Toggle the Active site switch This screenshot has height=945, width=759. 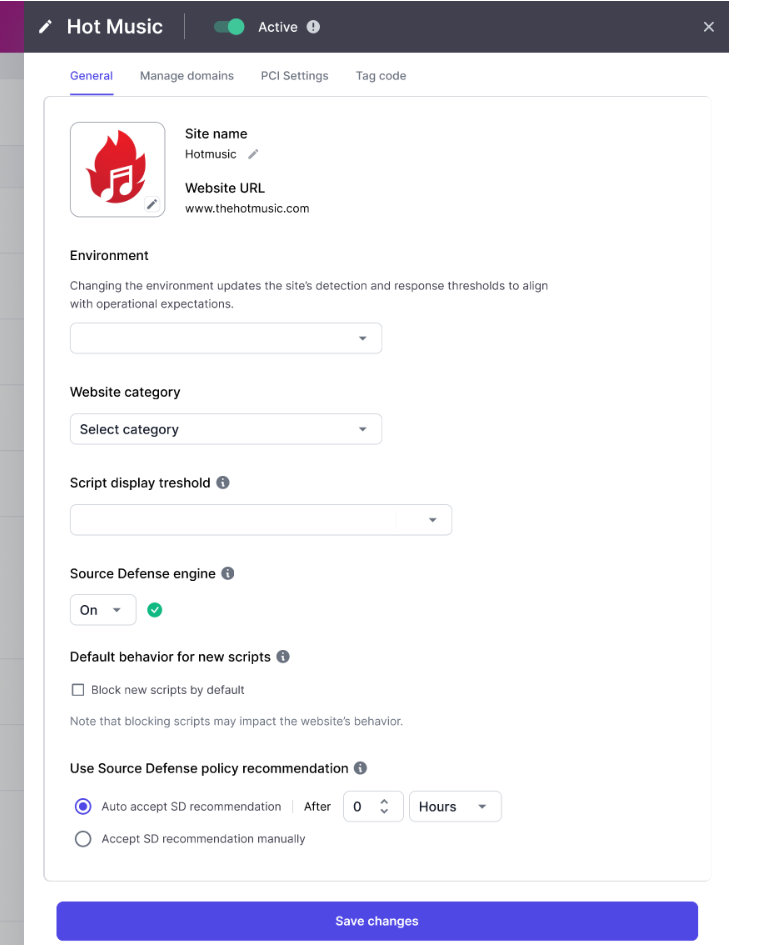[229, 27]
